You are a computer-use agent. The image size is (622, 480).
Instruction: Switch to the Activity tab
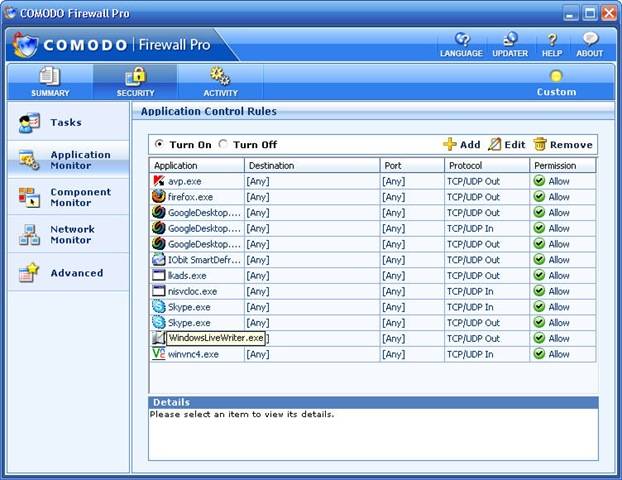click(x=221, y=82)
